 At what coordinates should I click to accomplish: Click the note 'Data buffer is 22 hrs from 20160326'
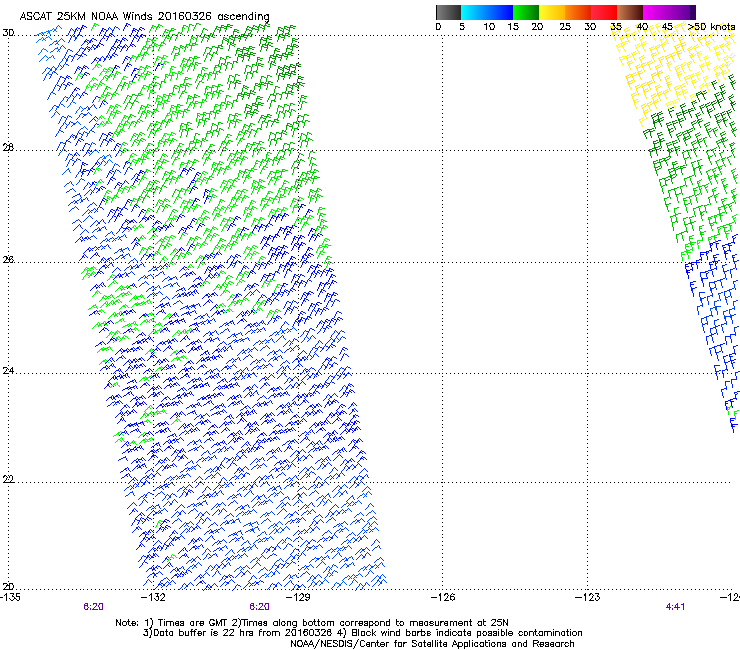[242, 633]
